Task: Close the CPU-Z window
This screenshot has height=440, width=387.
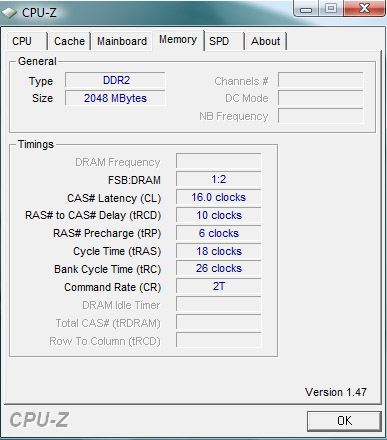Action: pos(364,8)
